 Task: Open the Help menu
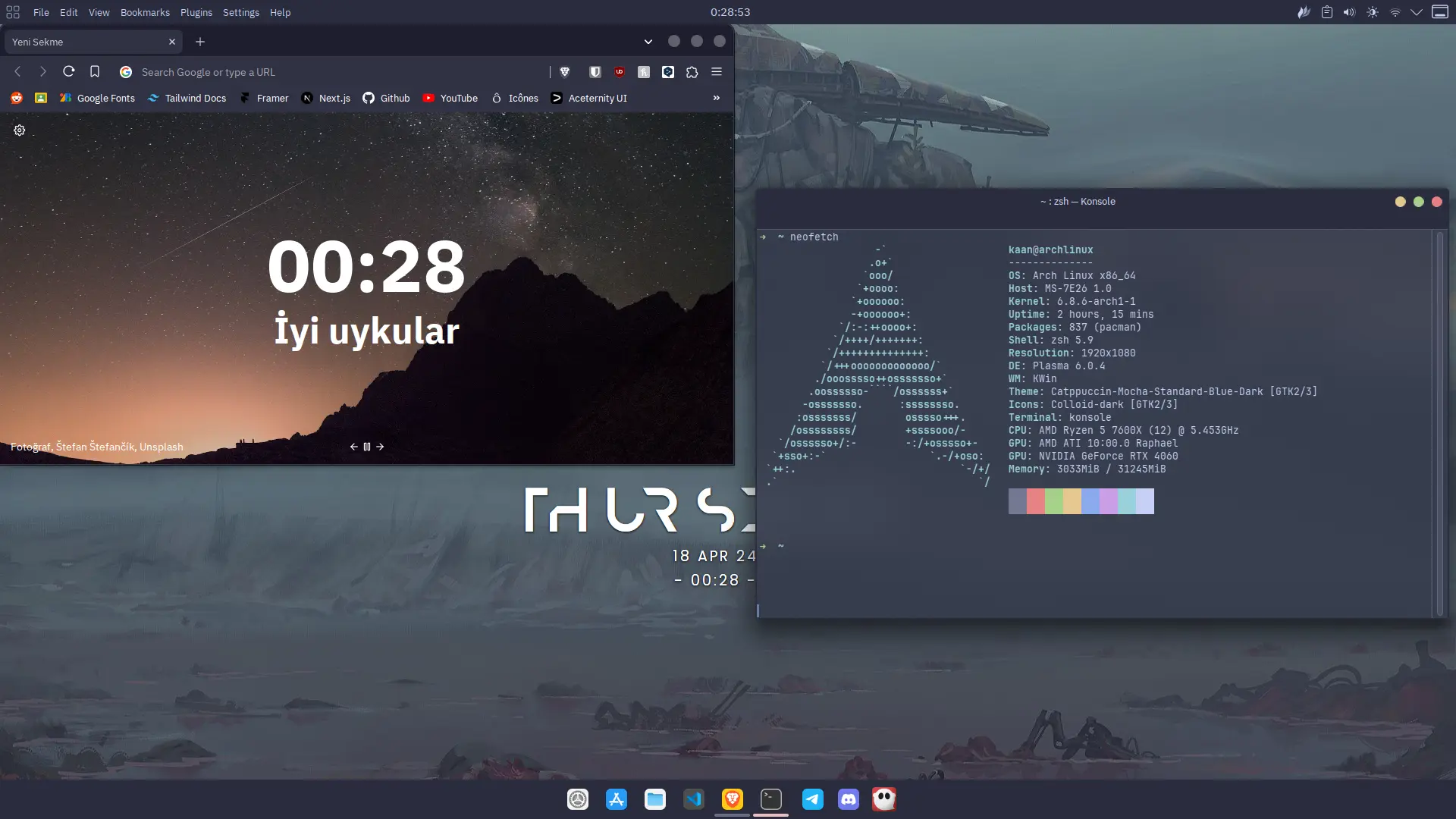(x=281, y=12)
